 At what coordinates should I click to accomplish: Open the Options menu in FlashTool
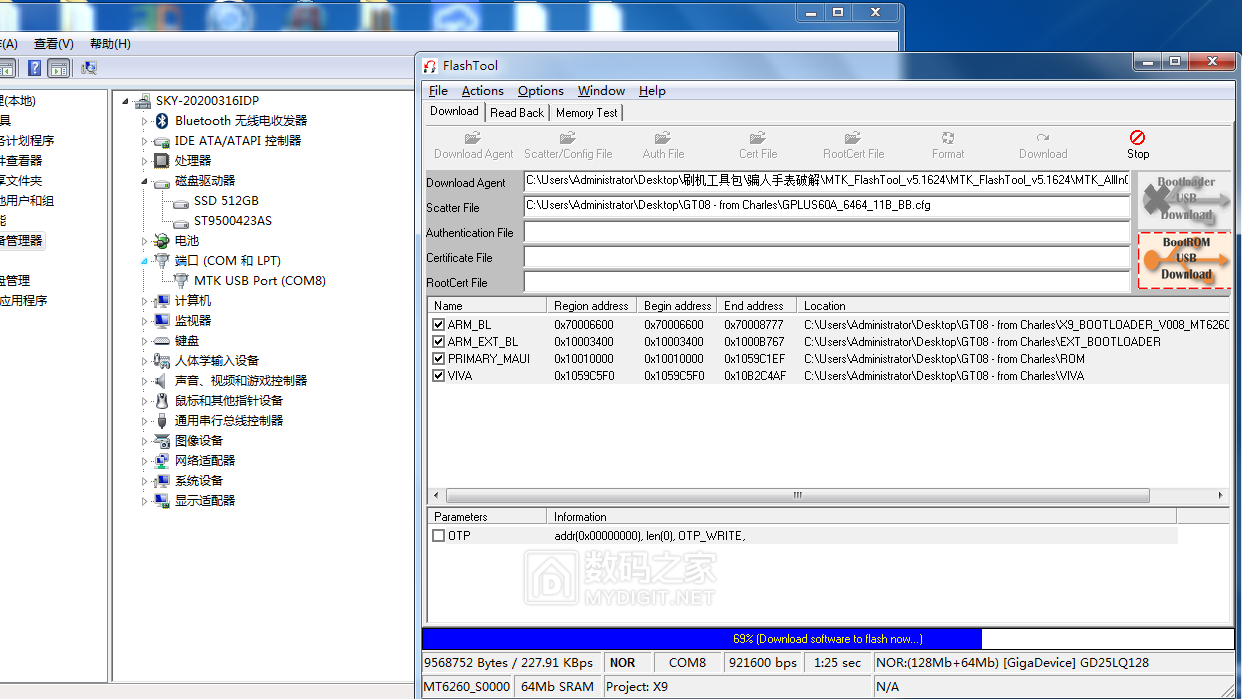[540, 91]
